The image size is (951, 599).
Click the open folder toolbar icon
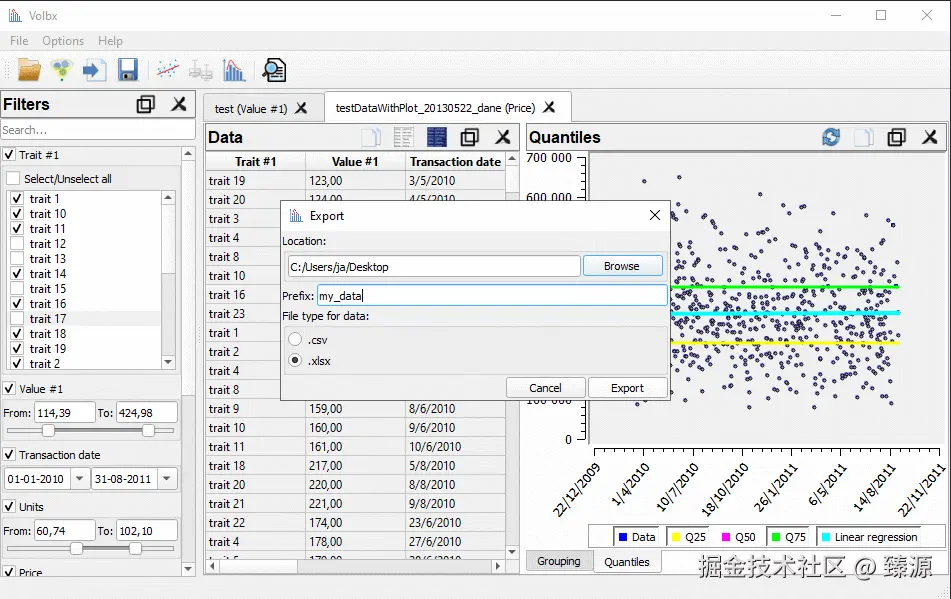(x=29, y=70)
